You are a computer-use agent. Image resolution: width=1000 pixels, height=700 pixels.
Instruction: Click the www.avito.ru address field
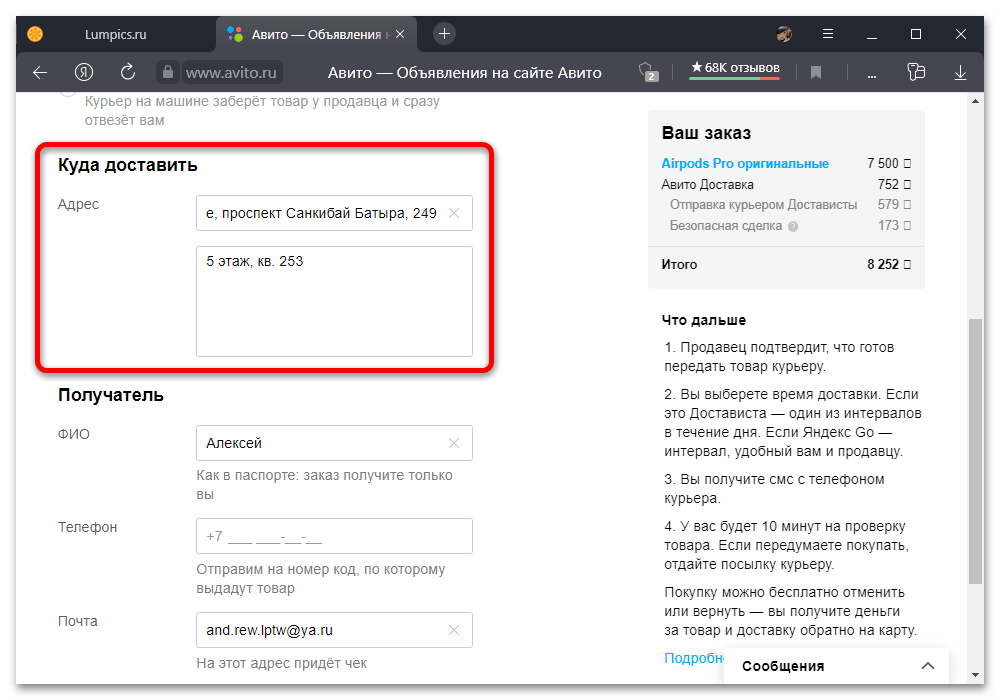point(231,73)
